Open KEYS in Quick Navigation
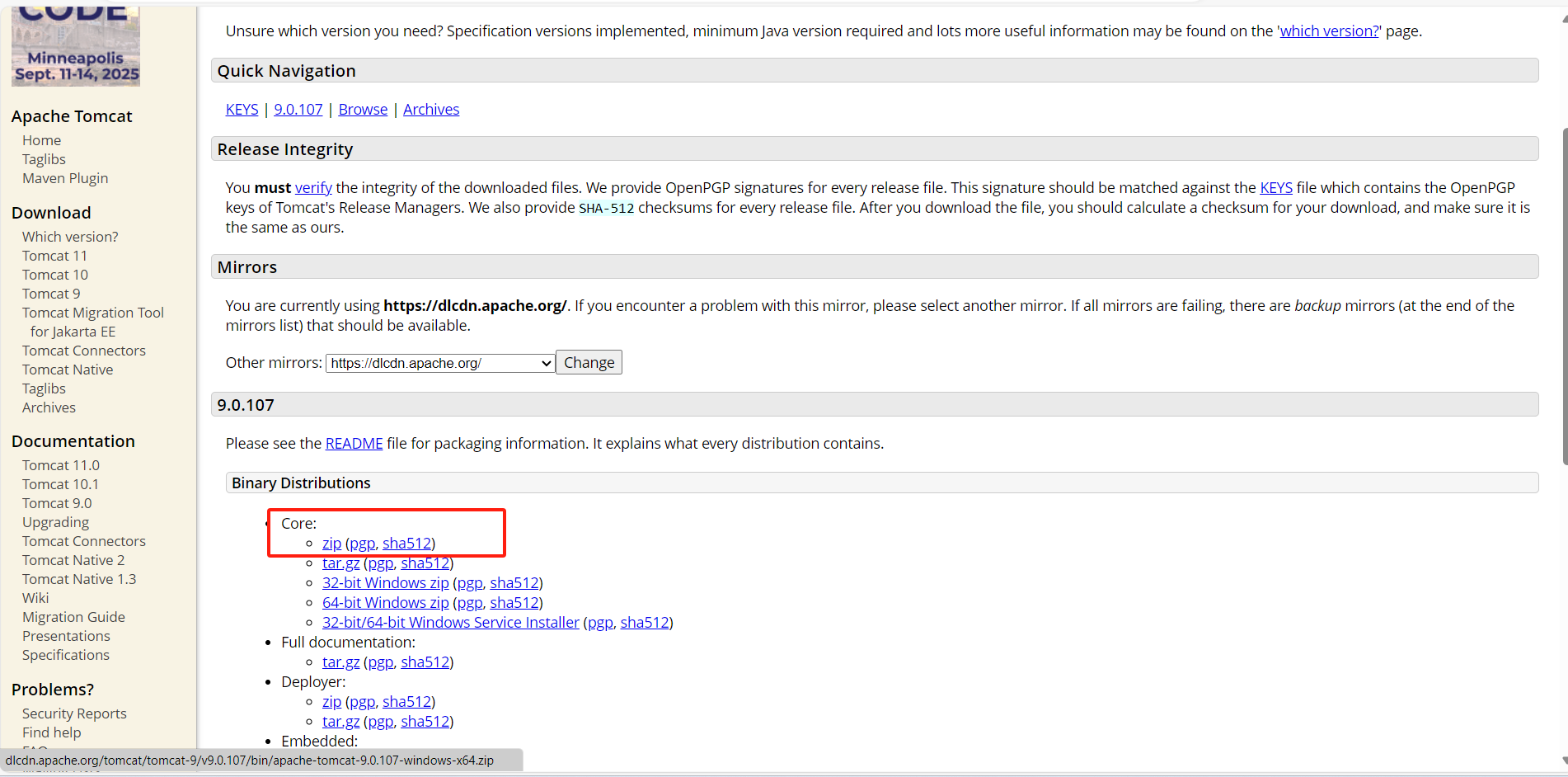The height and width of the screenshot is (777, 1568). (x=242, y=109)
